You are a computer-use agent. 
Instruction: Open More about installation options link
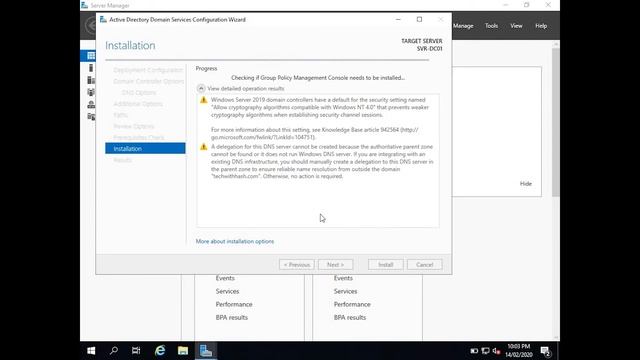point(235,241)
